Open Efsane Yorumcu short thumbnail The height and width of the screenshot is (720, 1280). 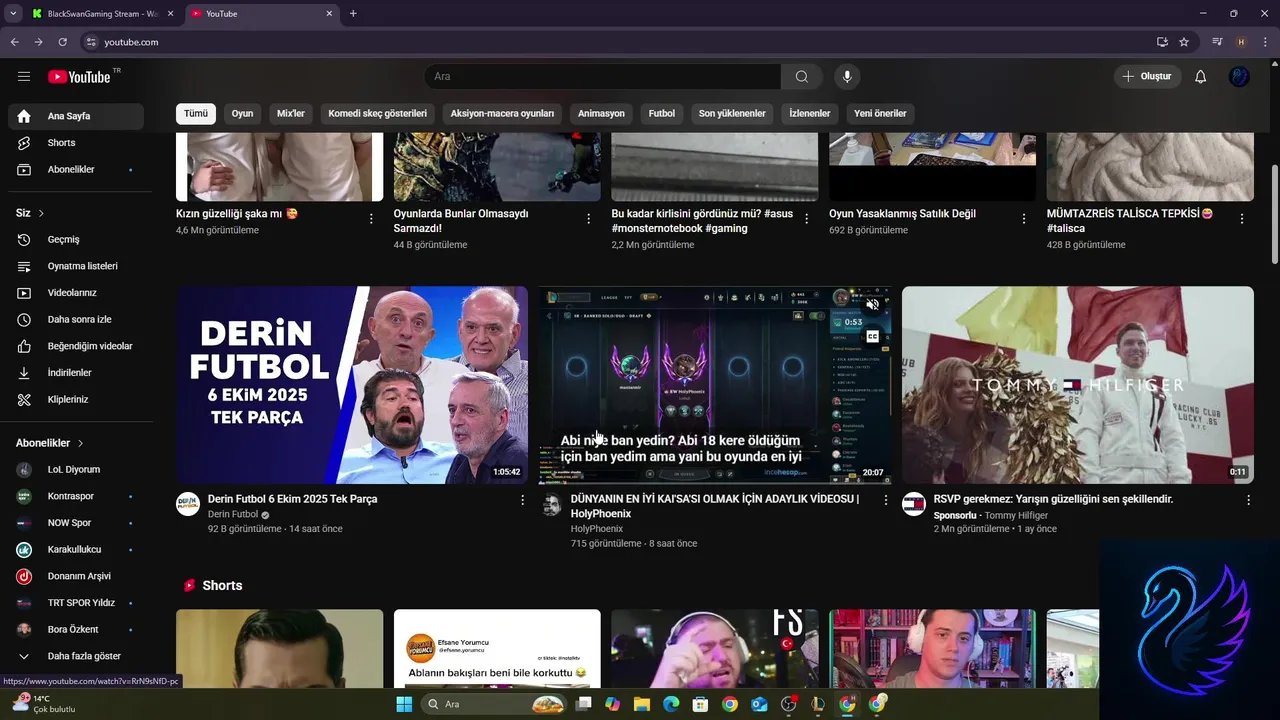point(497,649)
